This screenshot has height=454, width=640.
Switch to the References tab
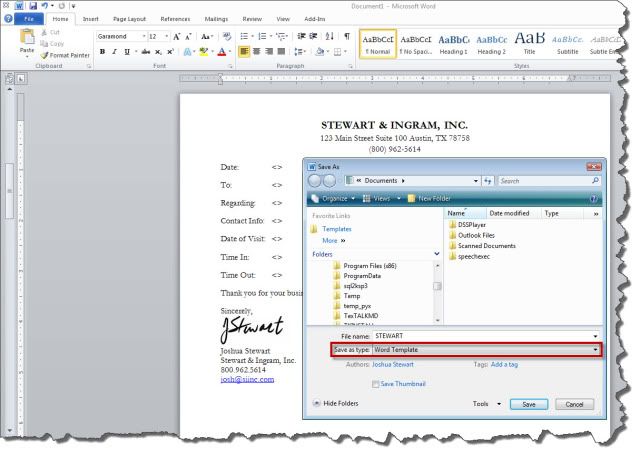175,19
